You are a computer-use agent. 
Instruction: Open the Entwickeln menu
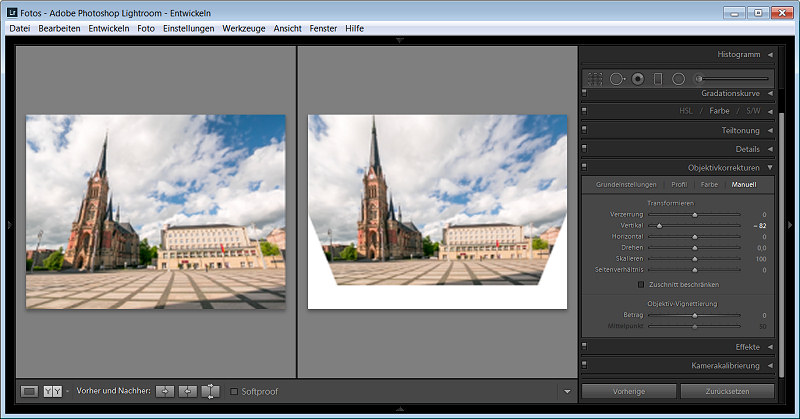point(108,28)
